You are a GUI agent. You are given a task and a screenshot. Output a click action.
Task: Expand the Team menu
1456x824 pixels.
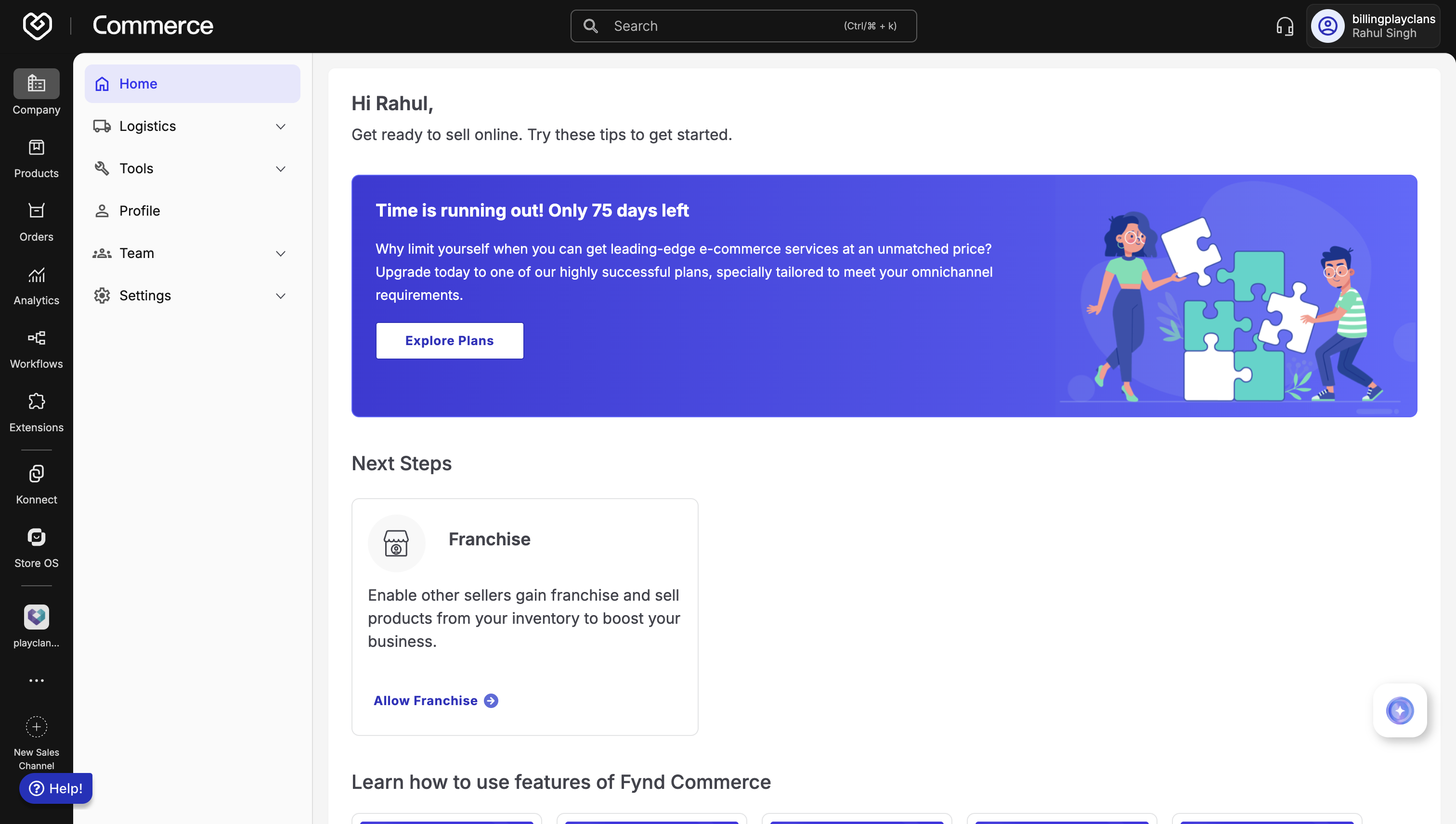point(280,254)
